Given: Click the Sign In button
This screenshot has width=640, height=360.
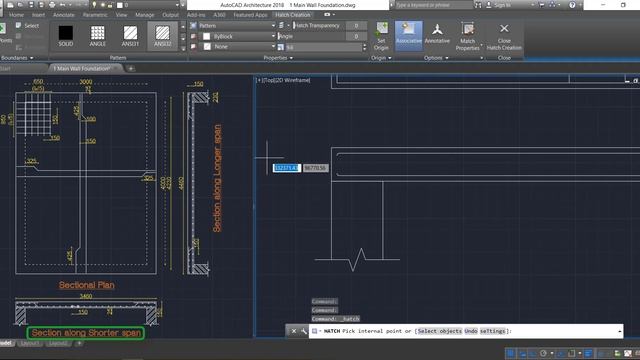Looking at the screenshot, I should click(x=500, y=5).
